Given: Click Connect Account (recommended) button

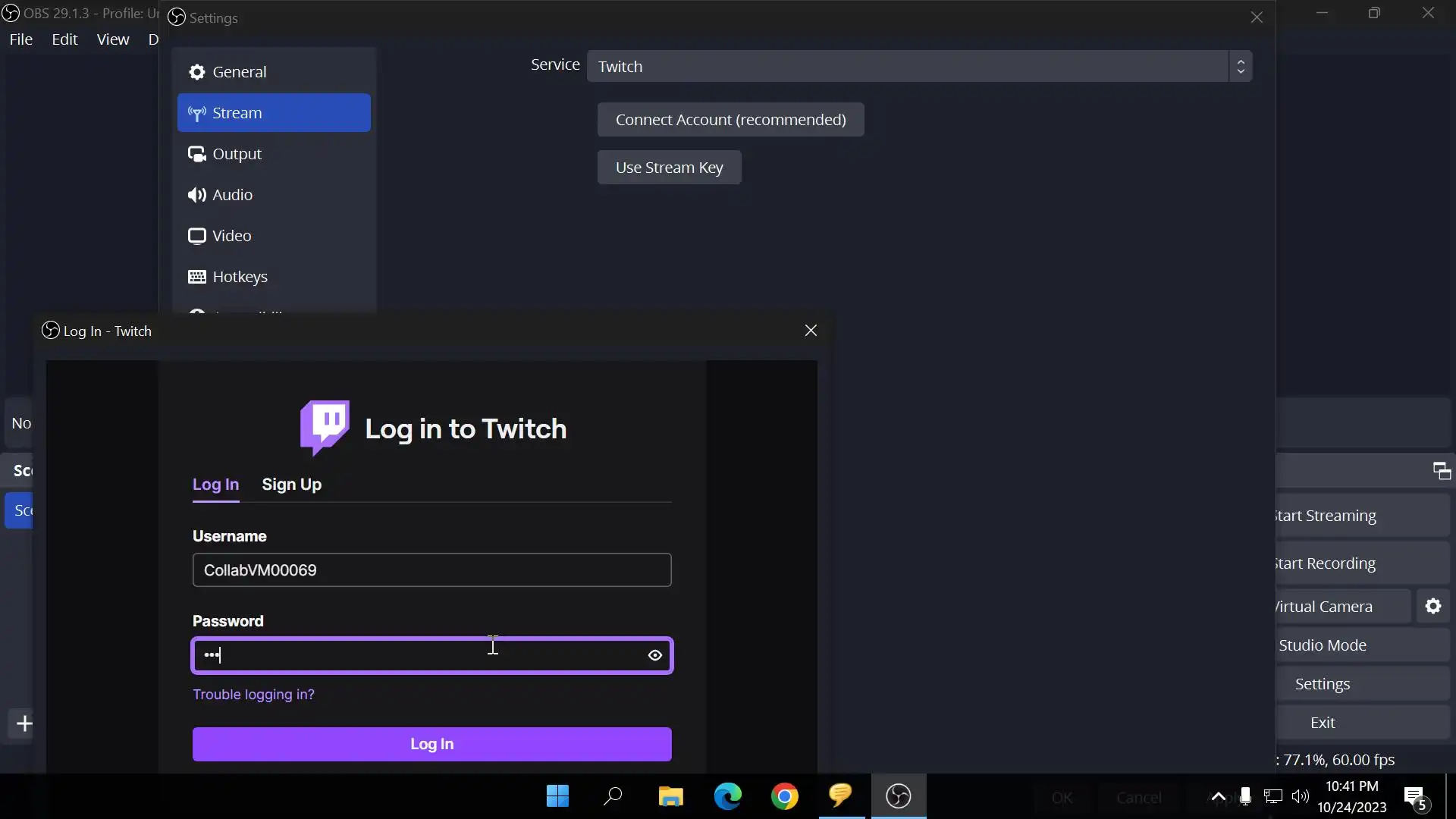Looking at the screenshot, I should [730, 120].
